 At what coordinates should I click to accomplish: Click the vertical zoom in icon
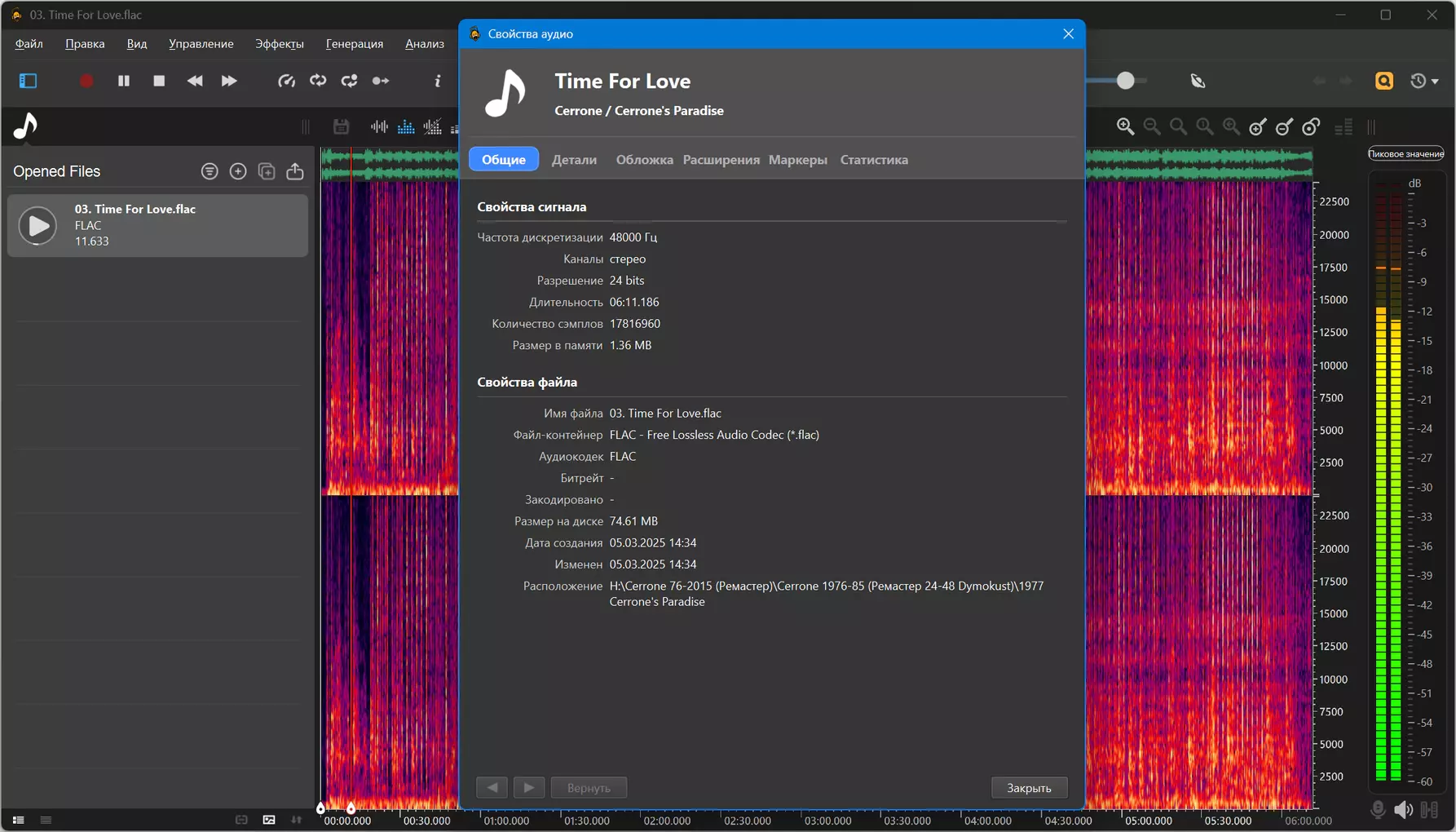click(1258, 126)
